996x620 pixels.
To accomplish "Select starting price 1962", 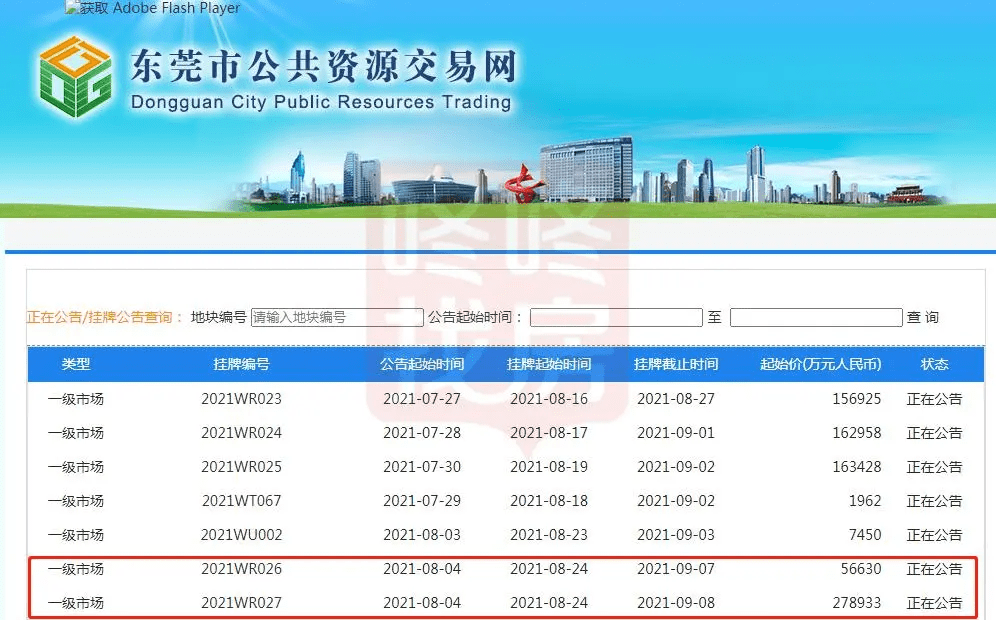I will pos(865,501).
